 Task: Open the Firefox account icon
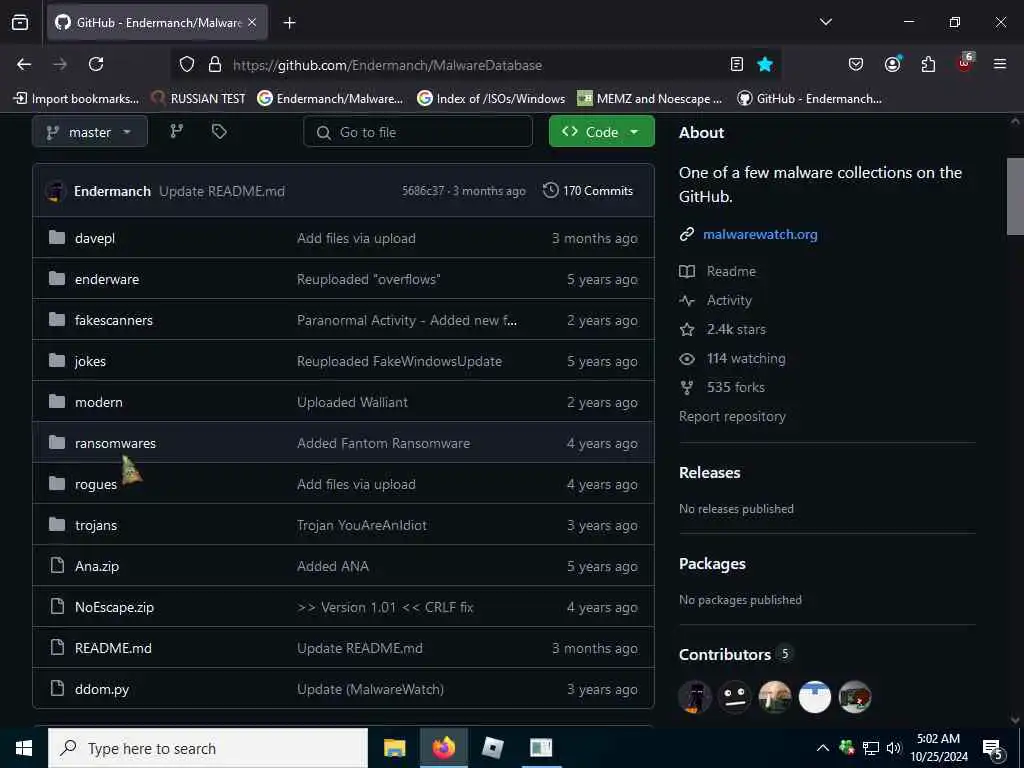click(x=892, y=64)
